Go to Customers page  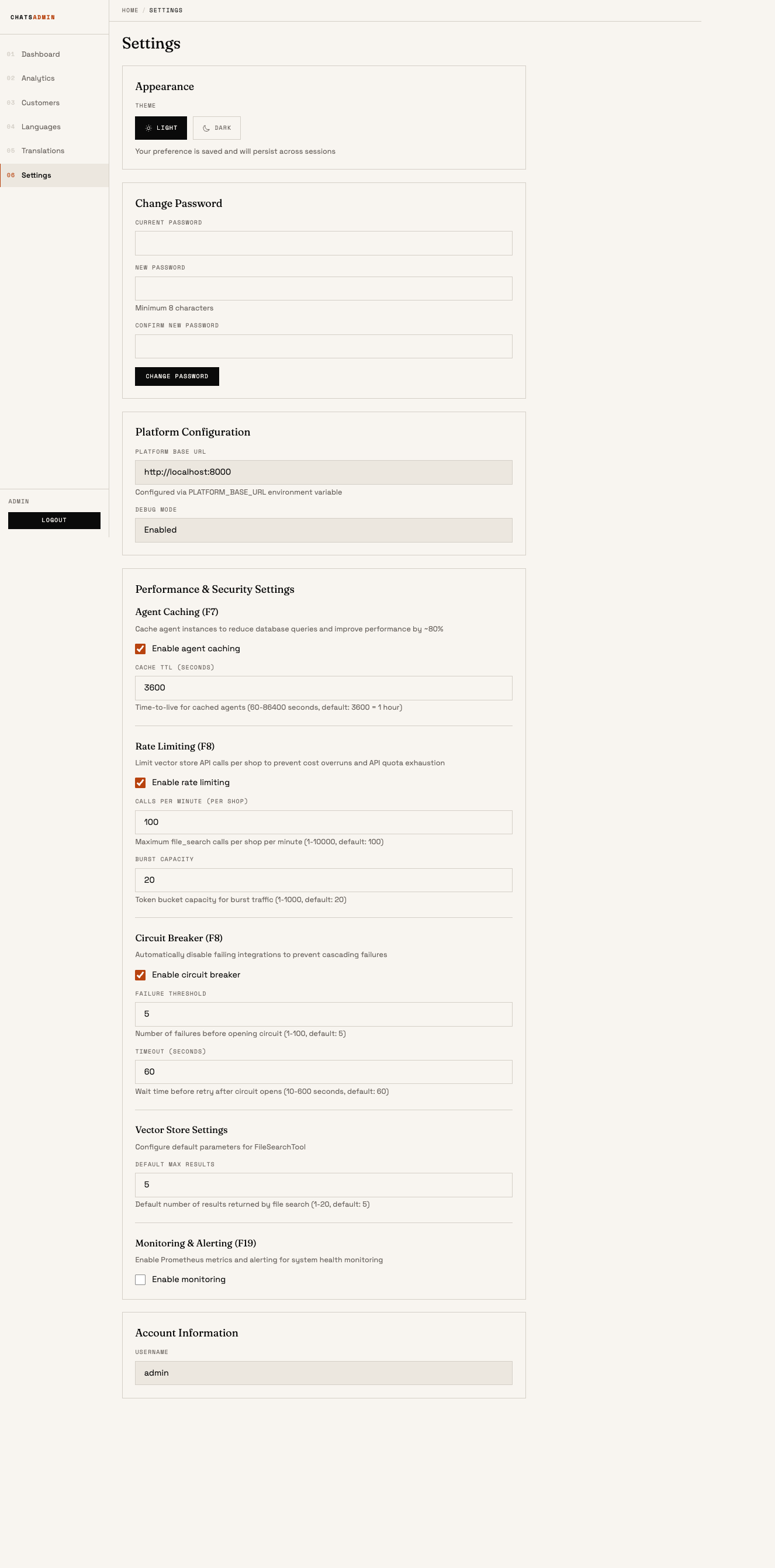(x=40, y=102)
